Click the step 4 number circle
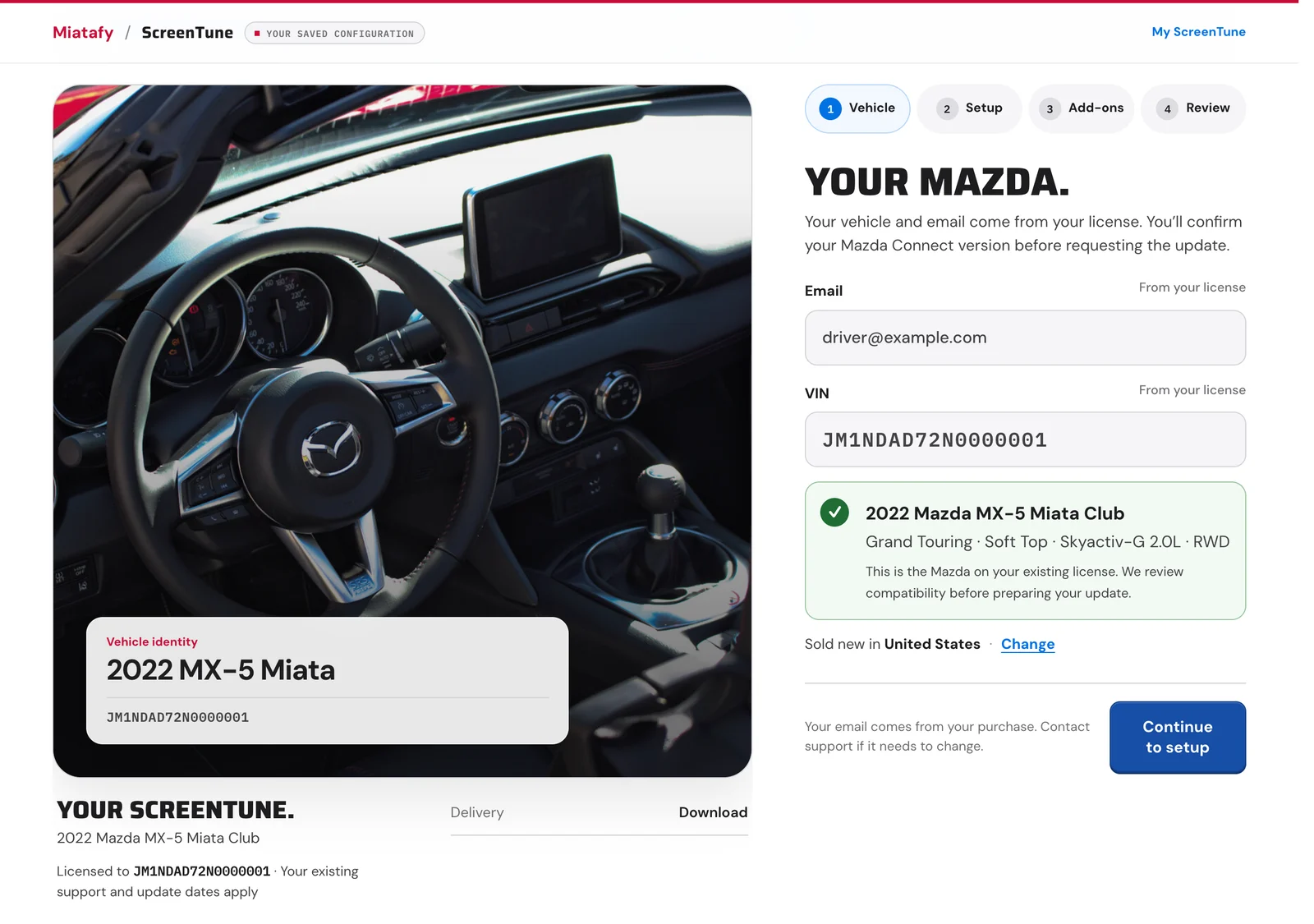This screenshot has width=1314, height=924. pos(1167,108)
